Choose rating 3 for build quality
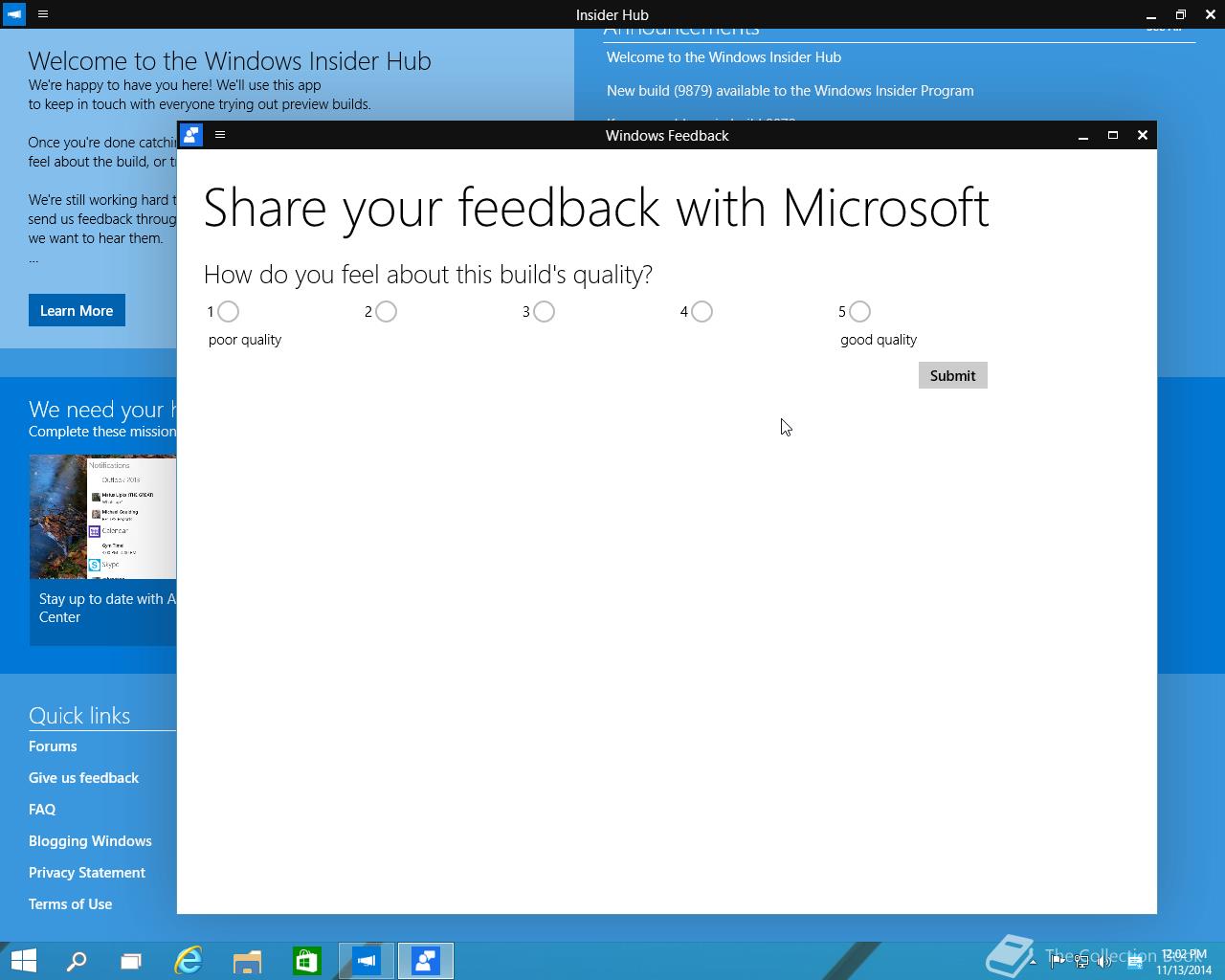Screen dimensions: 1225x980 [544, 311]
